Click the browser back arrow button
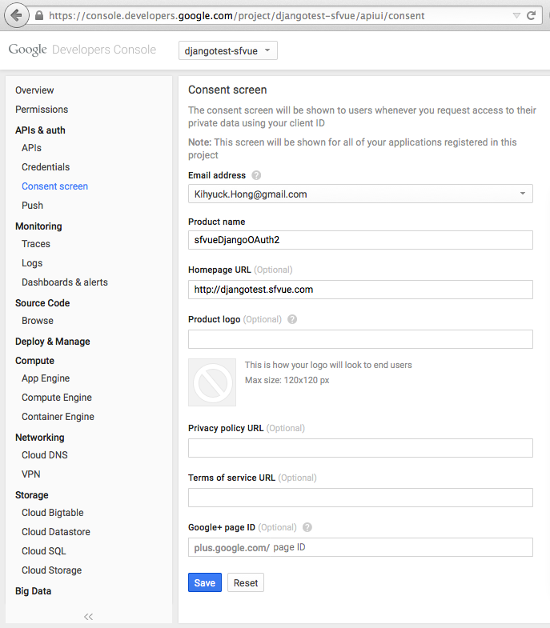The image size is (550, 628). coord(16,16)
